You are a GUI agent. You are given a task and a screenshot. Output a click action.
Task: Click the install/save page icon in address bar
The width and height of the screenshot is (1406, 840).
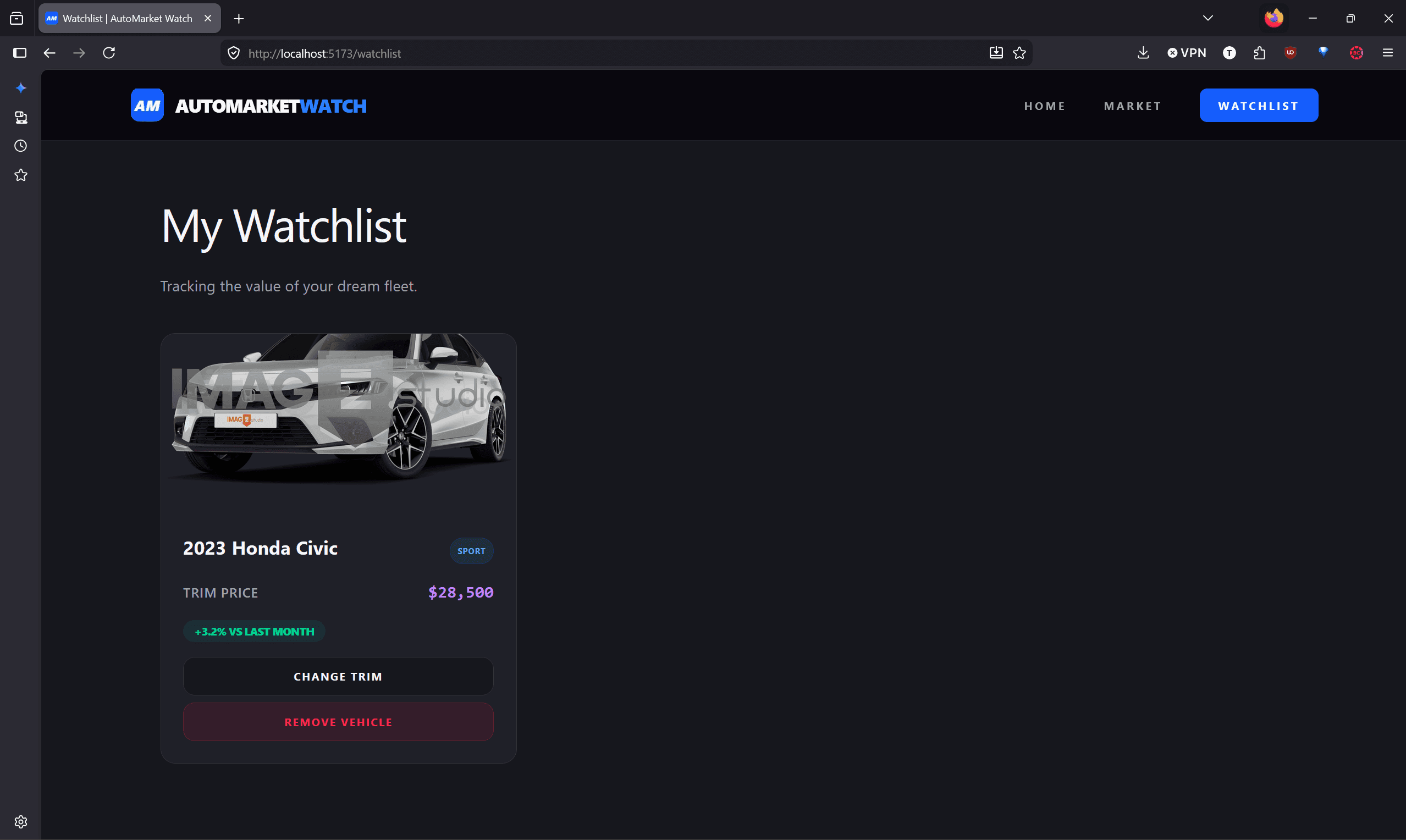996,53
